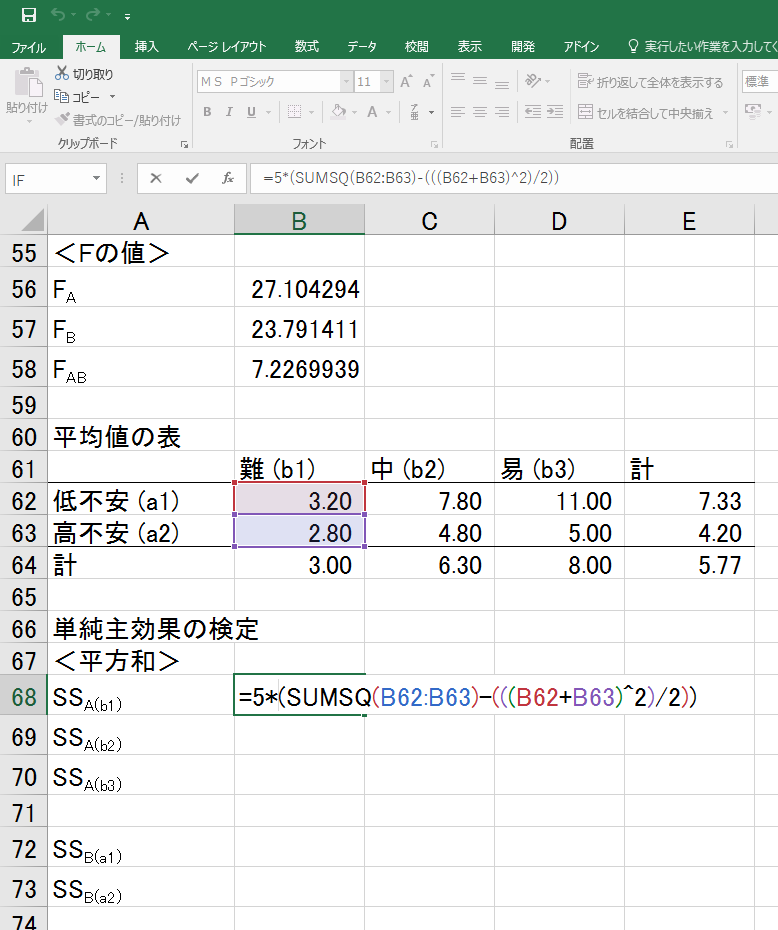The height and width of the screenshot is (930, 778).
Task: Open the font size dropdown arrow
Action: [x=387, y=81]
